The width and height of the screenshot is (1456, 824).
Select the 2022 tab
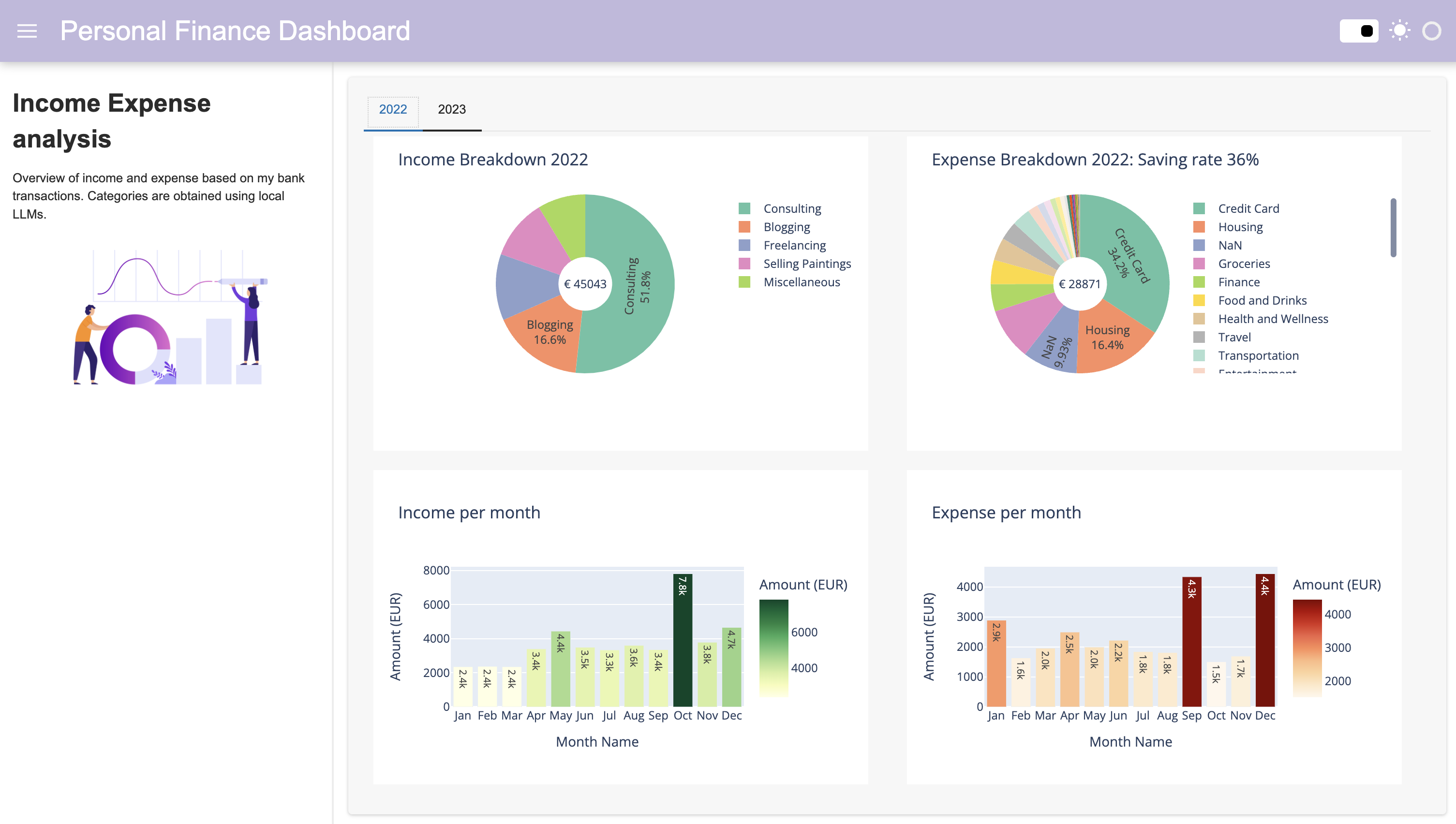point(393,109)
